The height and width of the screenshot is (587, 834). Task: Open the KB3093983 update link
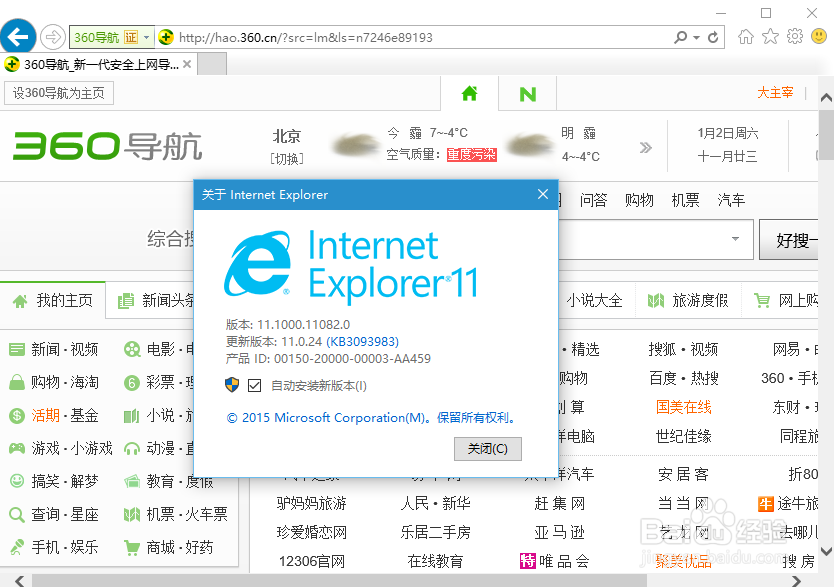[x=362, y=341]
